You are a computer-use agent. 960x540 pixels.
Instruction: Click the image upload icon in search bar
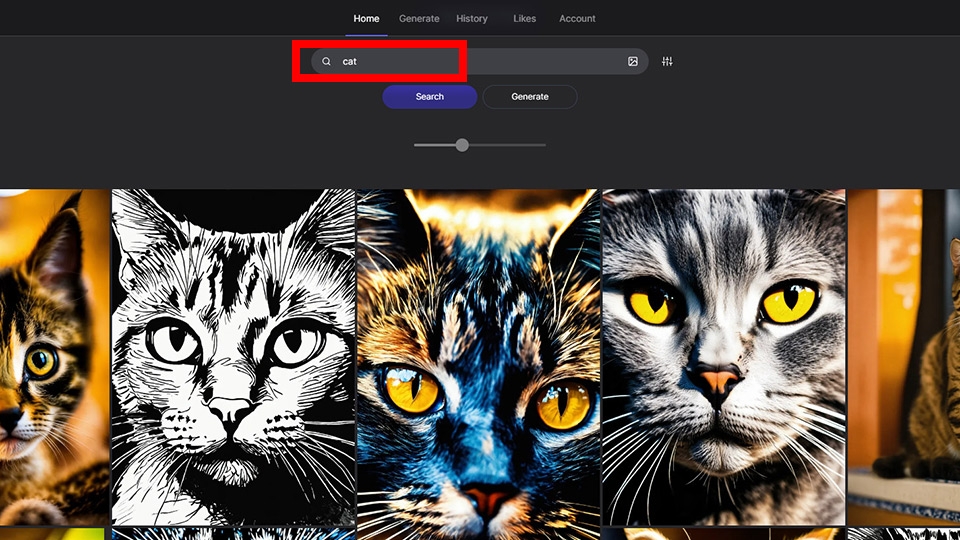pyautogui.click(x=632, y=61)
